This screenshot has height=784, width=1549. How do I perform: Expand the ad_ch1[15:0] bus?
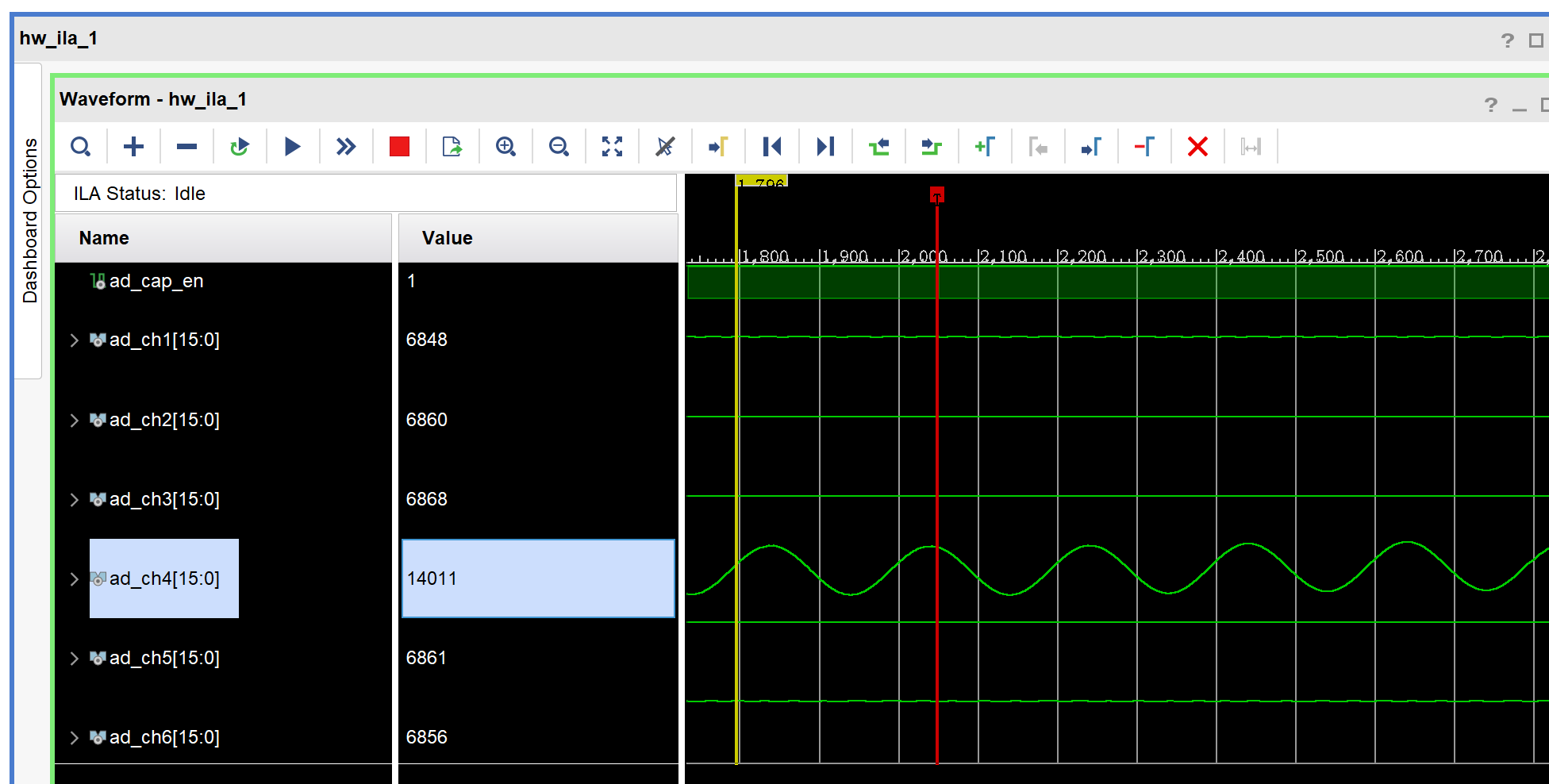(x=74, y=340)
